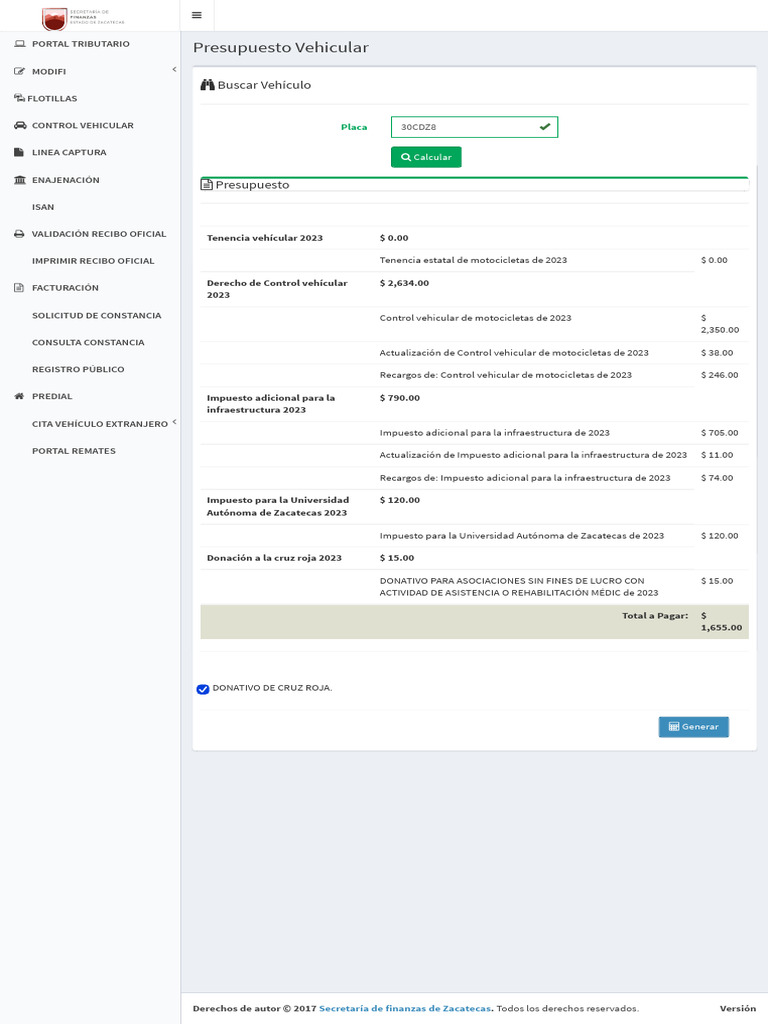
Task: Click the $ 705.00 amount
Action: click(x=720, y=432)
